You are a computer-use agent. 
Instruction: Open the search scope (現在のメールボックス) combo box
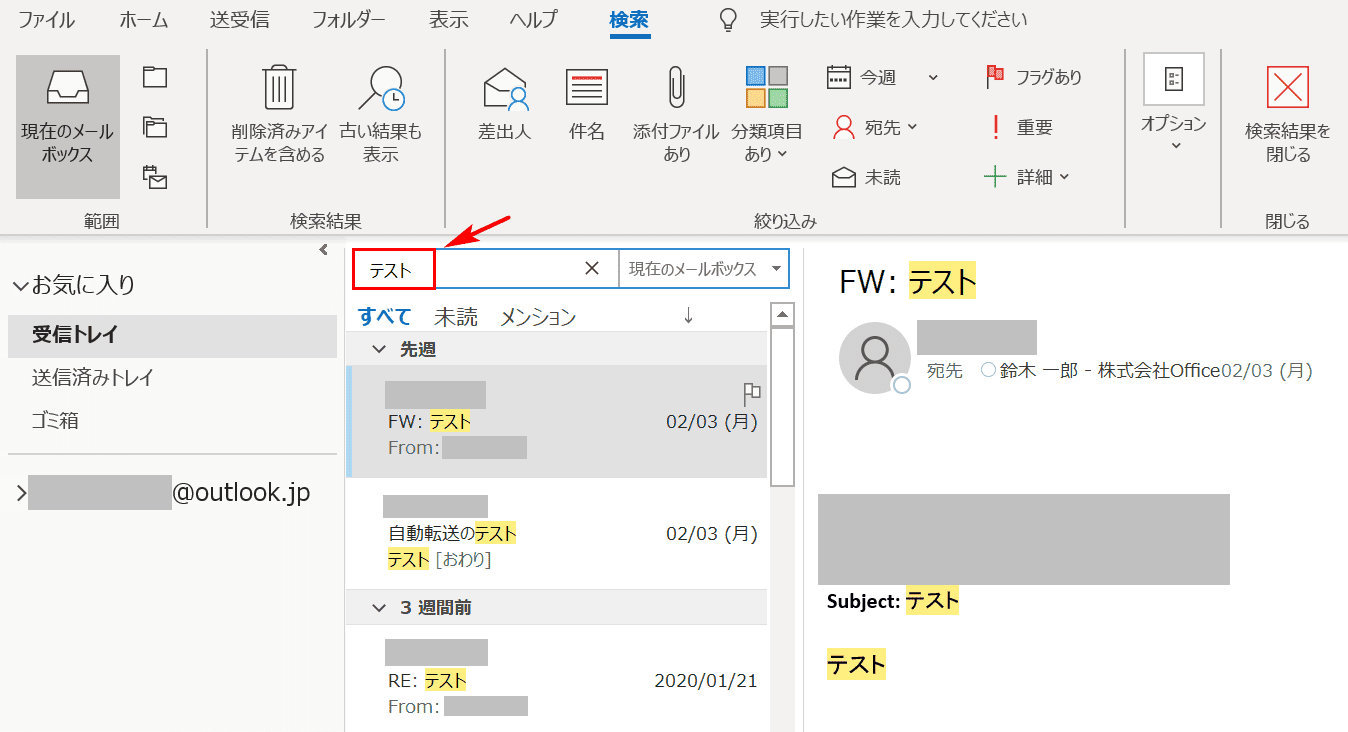point(704,269)
